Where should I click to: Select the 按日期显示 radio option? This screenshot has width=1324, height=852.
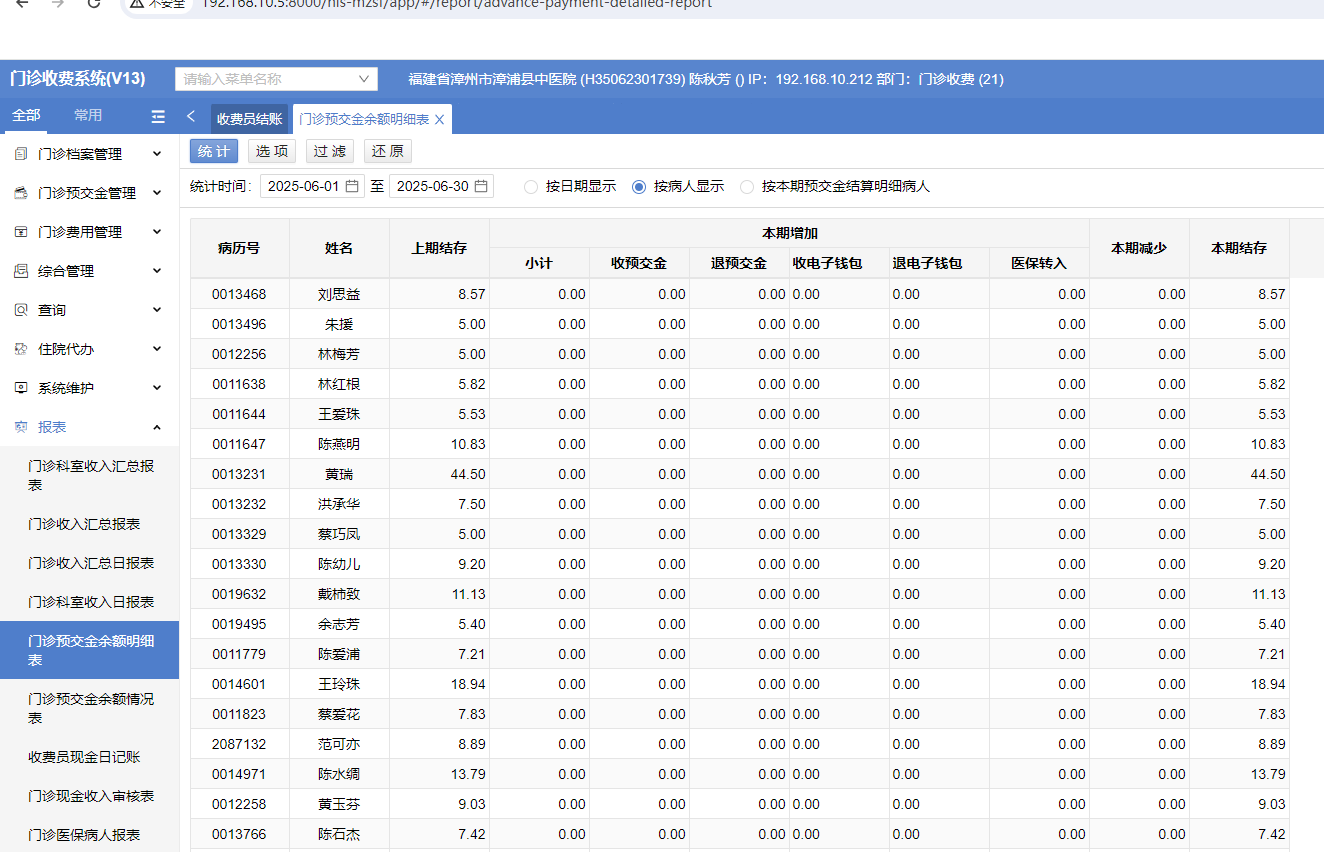[531, 187]
